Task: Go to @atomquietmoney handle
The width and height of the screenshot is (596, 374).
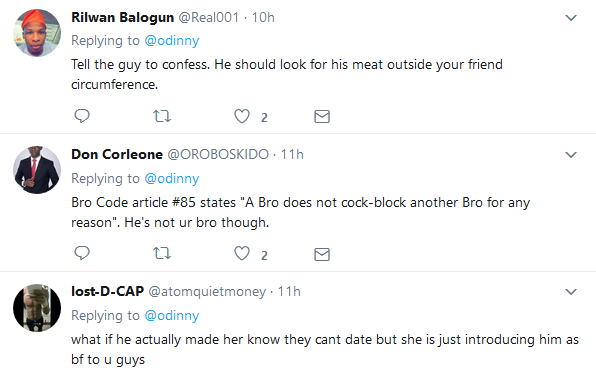Action: pyautogui.click(x=207, y=292)
